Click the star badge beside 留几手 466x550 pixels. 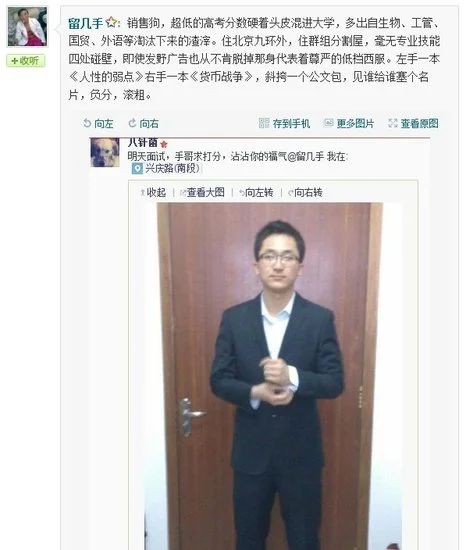pos(112,22)
